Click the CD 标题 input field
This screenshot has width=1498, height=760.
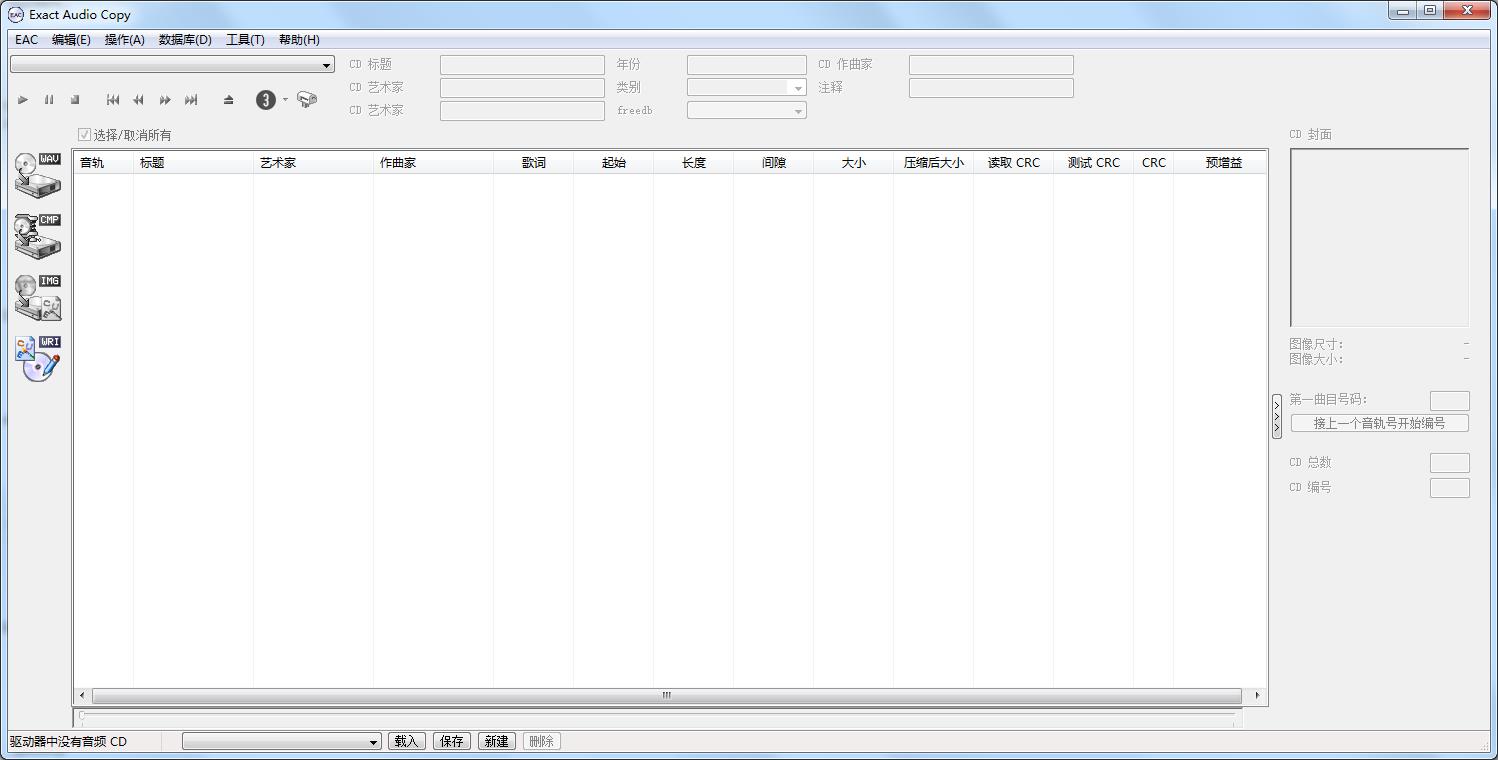coord(522,65)
